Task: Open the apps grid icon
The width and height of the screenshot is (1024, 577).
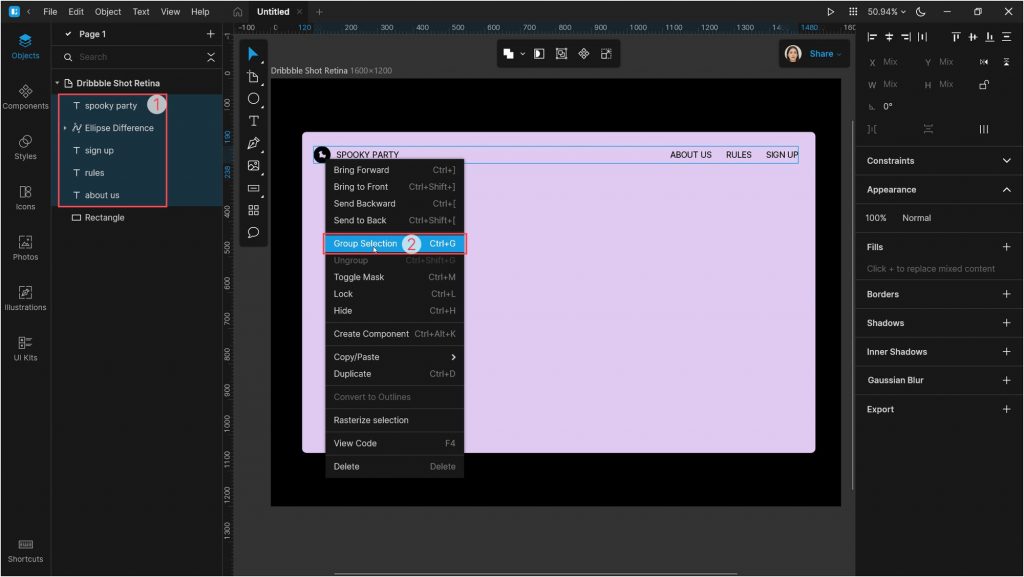Action: (853, 12)
